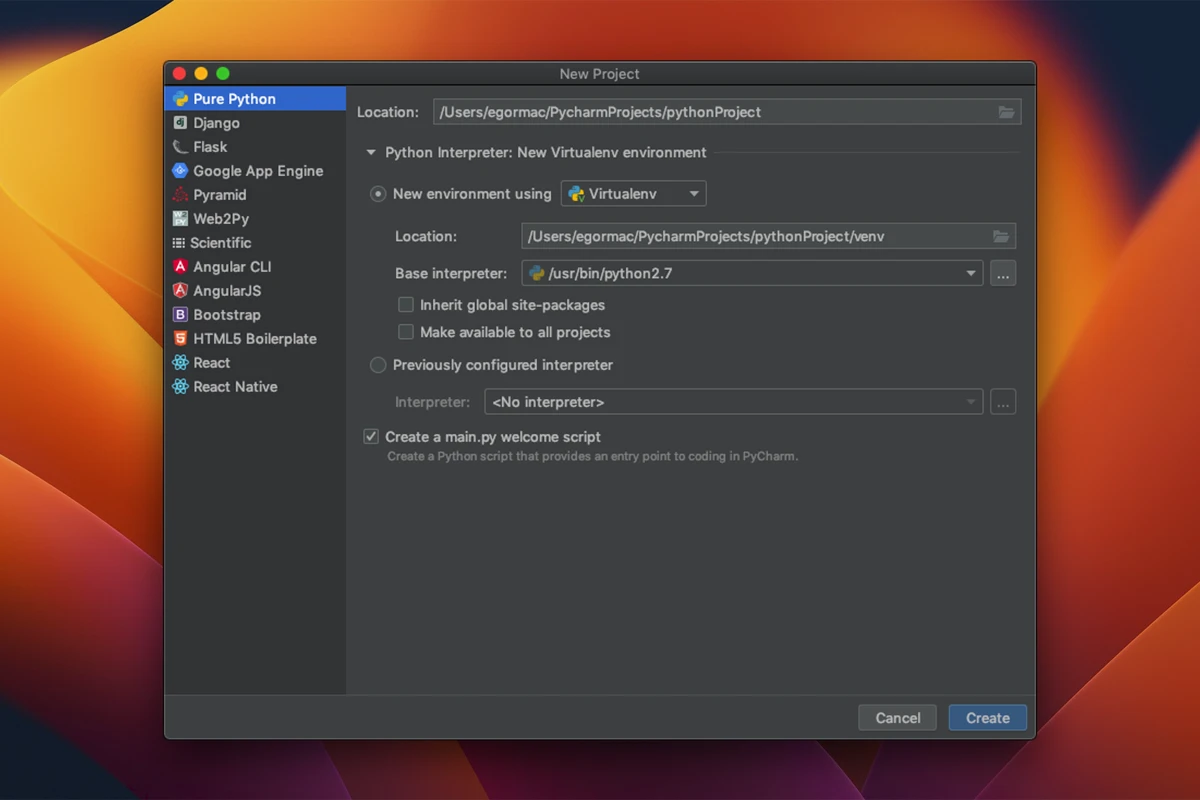Click the Scientific project type icon

click(x=180, y=242)
